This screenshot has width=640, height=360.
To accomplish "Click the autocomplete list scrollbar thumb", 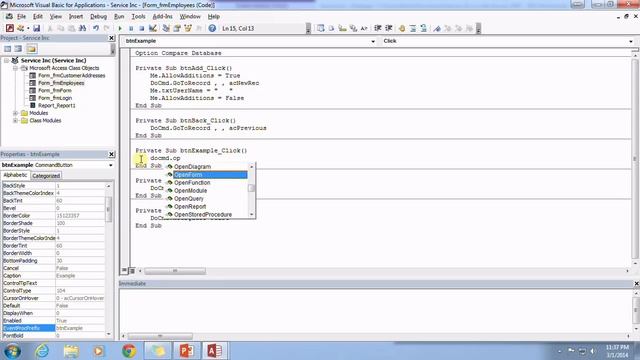I will click(251, 188).
